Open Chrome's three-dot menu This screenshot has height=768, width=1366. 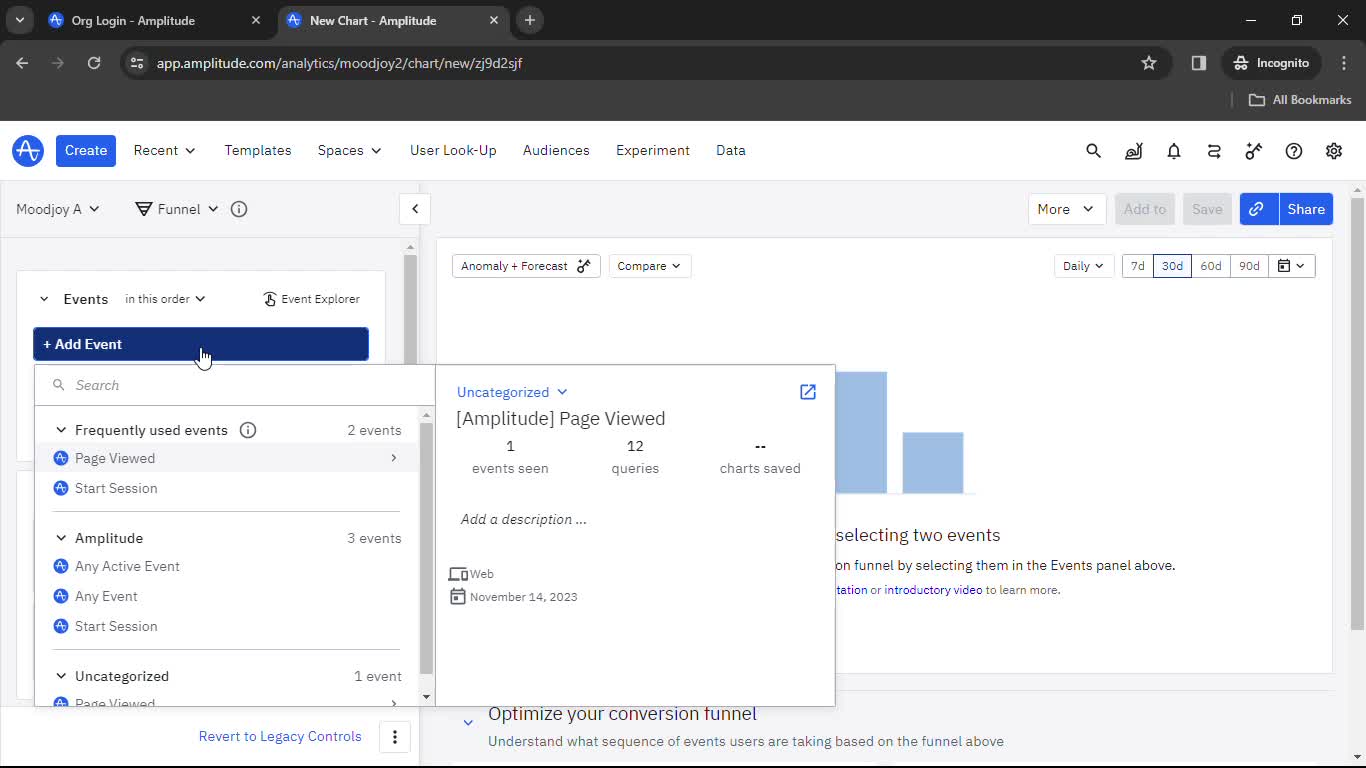click(1344, 63)
